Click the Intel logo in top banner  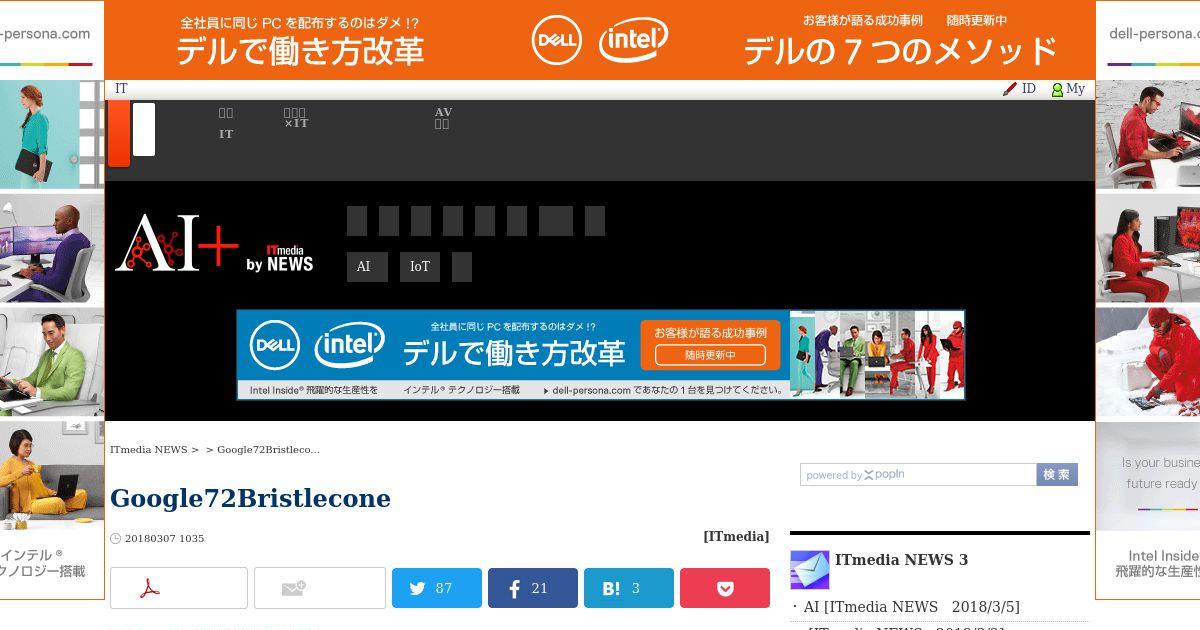[633, 40]
